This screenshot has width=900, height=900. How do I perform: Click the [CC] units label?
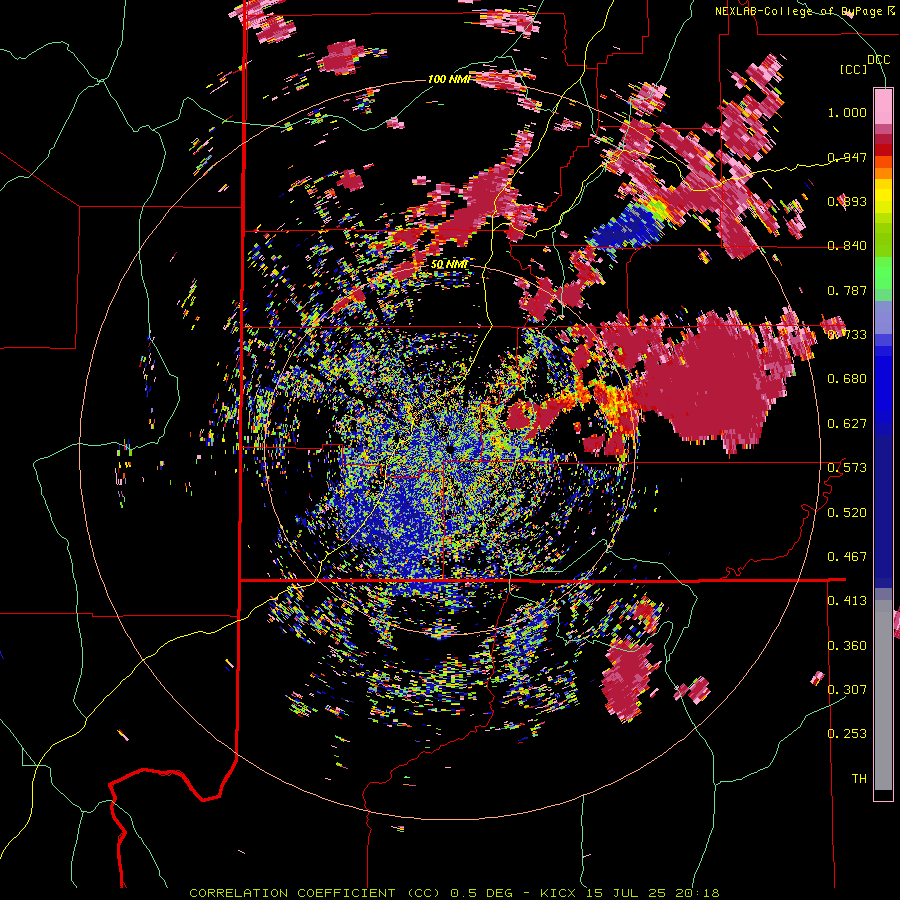point(854,69)
